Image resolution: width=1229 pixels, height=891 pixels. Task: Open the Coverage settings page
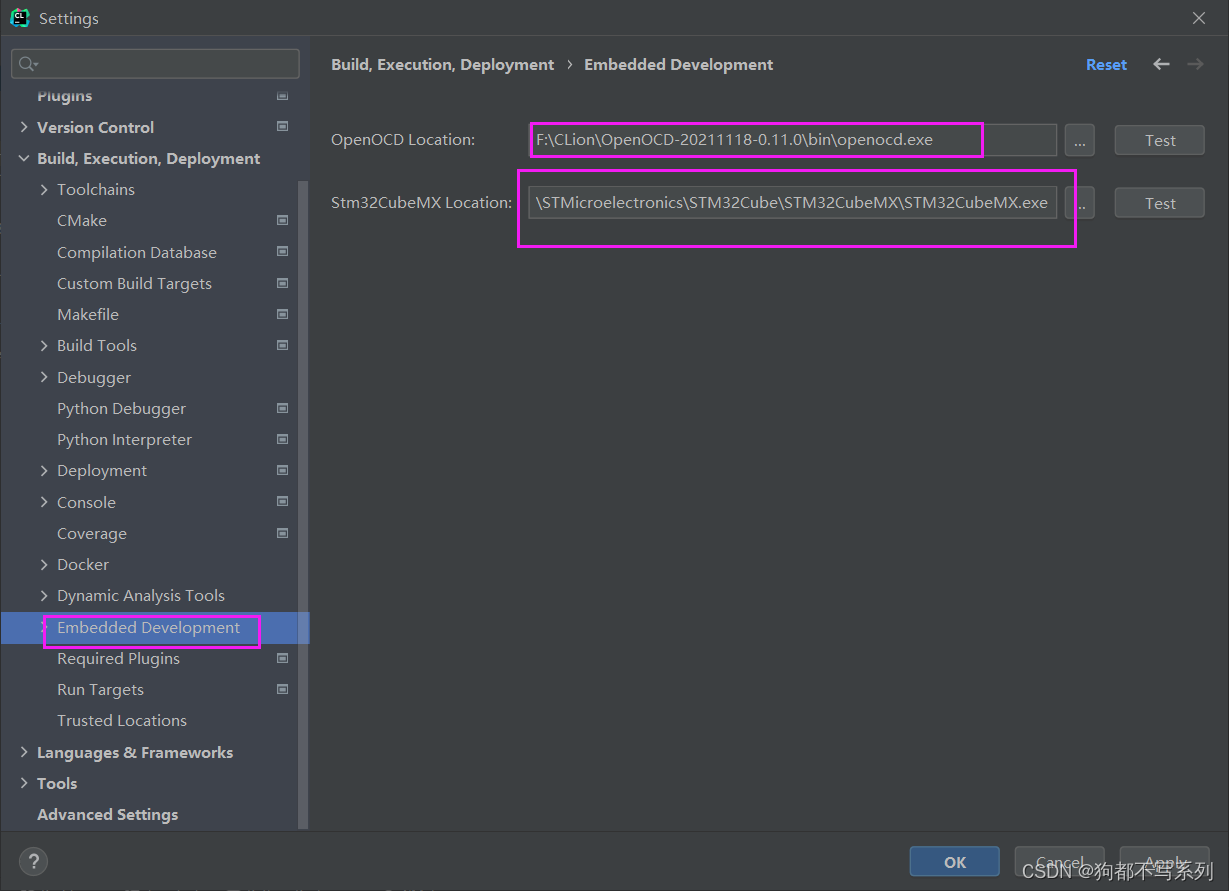(92, 533)
